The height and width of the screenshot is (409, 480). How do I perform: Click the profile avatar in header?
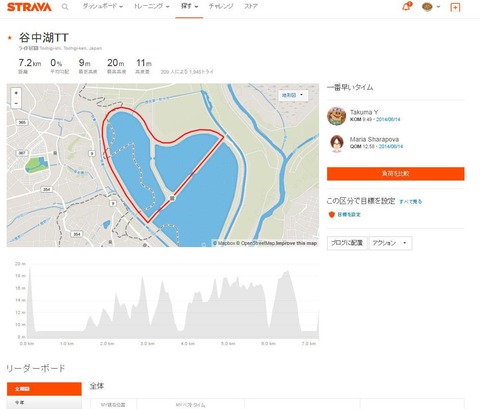point(427,6)
